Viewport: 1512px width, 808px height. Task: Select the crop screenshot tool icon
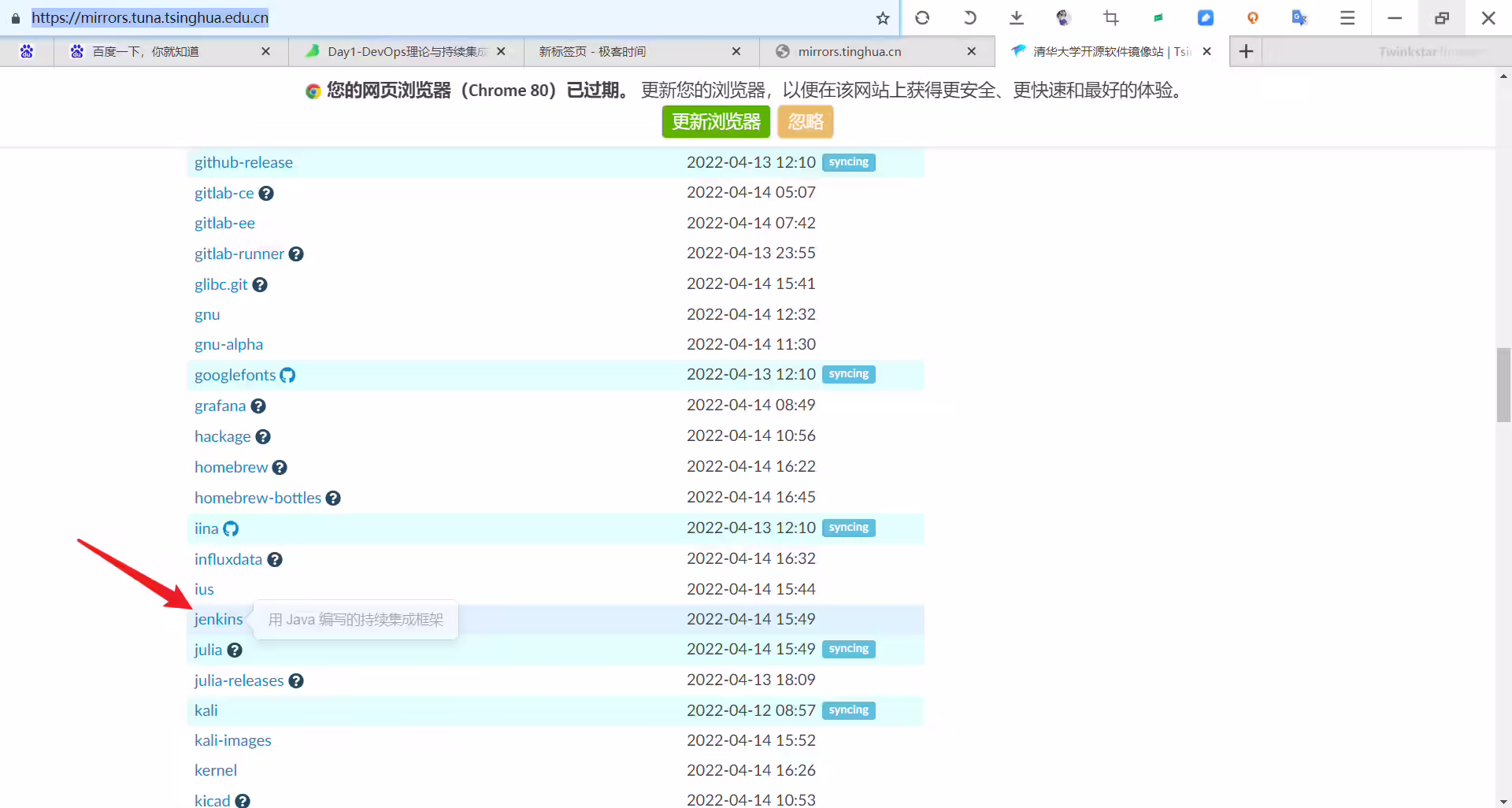tap(1111, 17)
